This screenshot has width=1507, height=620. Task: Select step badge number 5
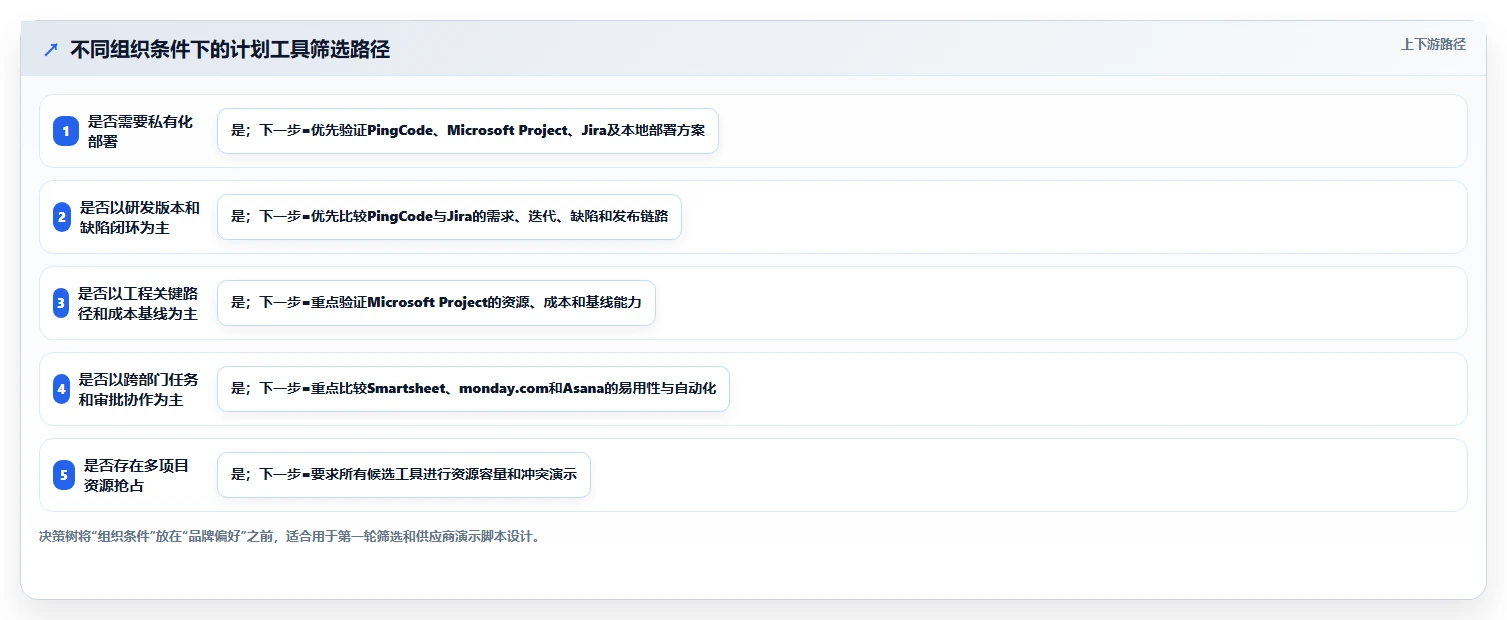pos(64,475)
